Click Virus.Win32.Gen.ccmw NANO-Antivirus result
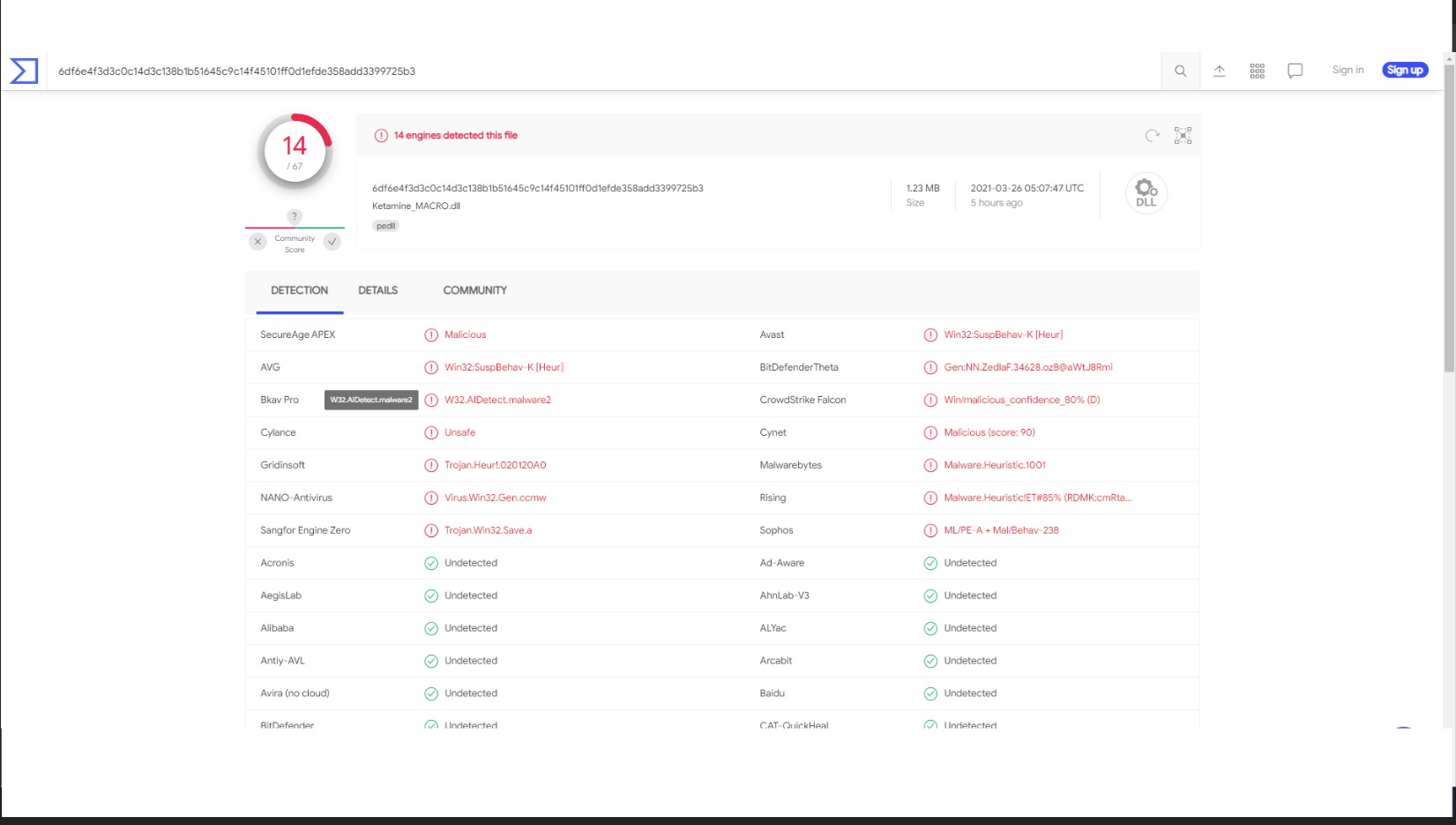1456x825 pixels. tap(496, 498)
